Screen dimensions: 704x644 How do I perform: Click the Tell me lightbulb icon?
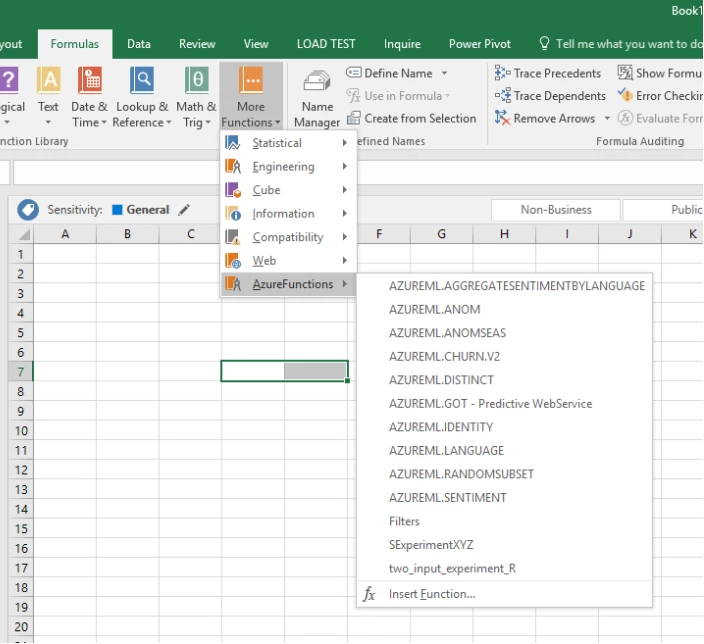(544, 44)
